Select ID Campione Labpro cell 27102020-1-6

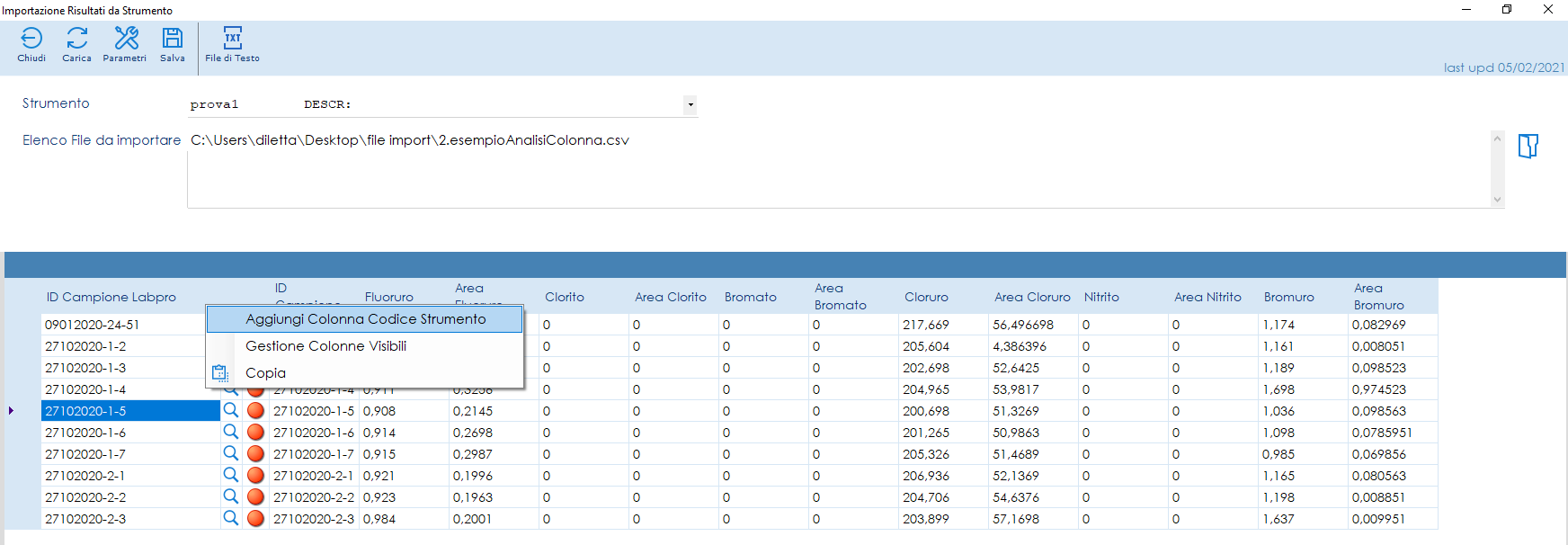click(130, 433)
